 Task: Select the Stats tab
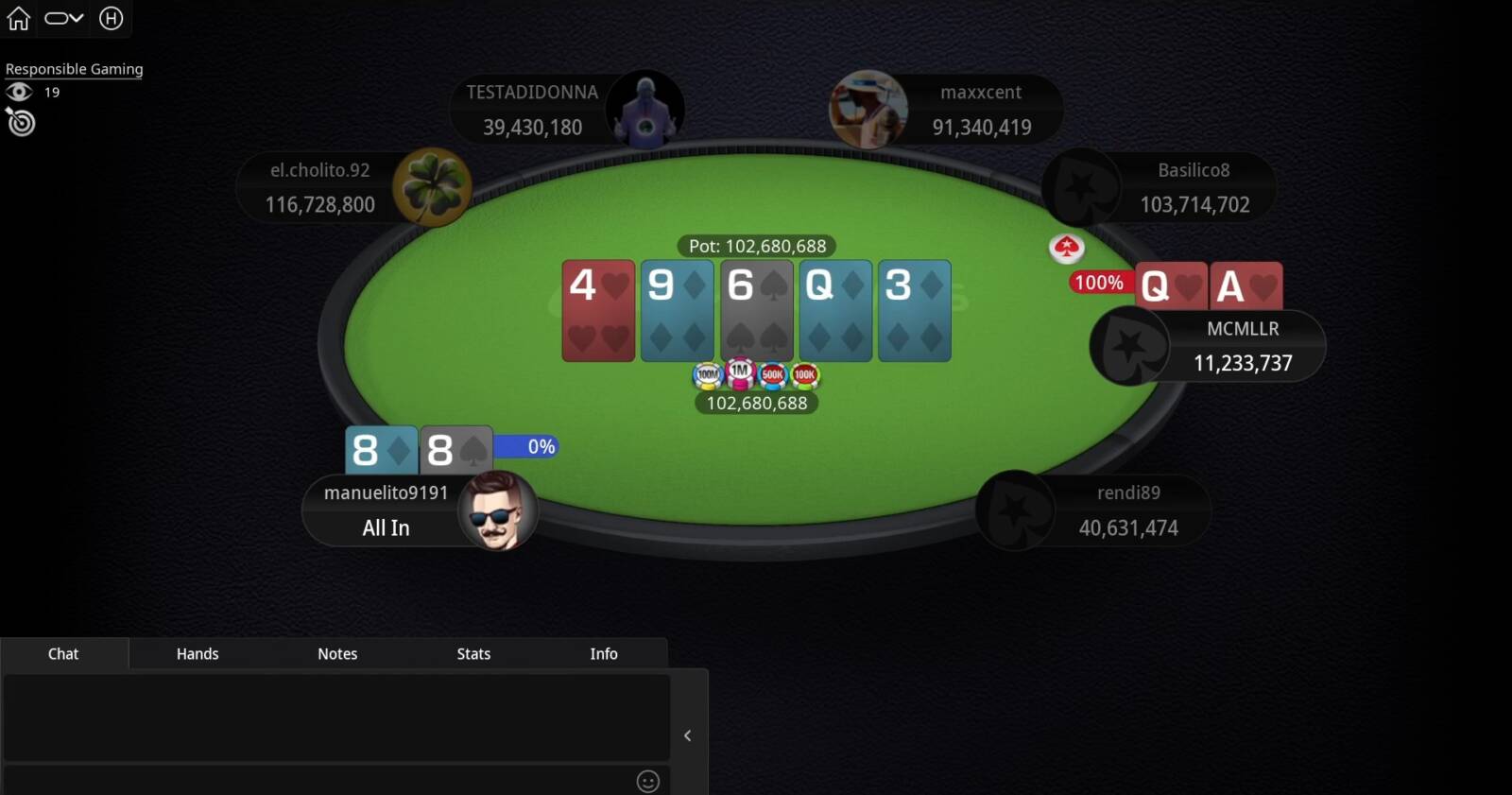tap(473, 653)
